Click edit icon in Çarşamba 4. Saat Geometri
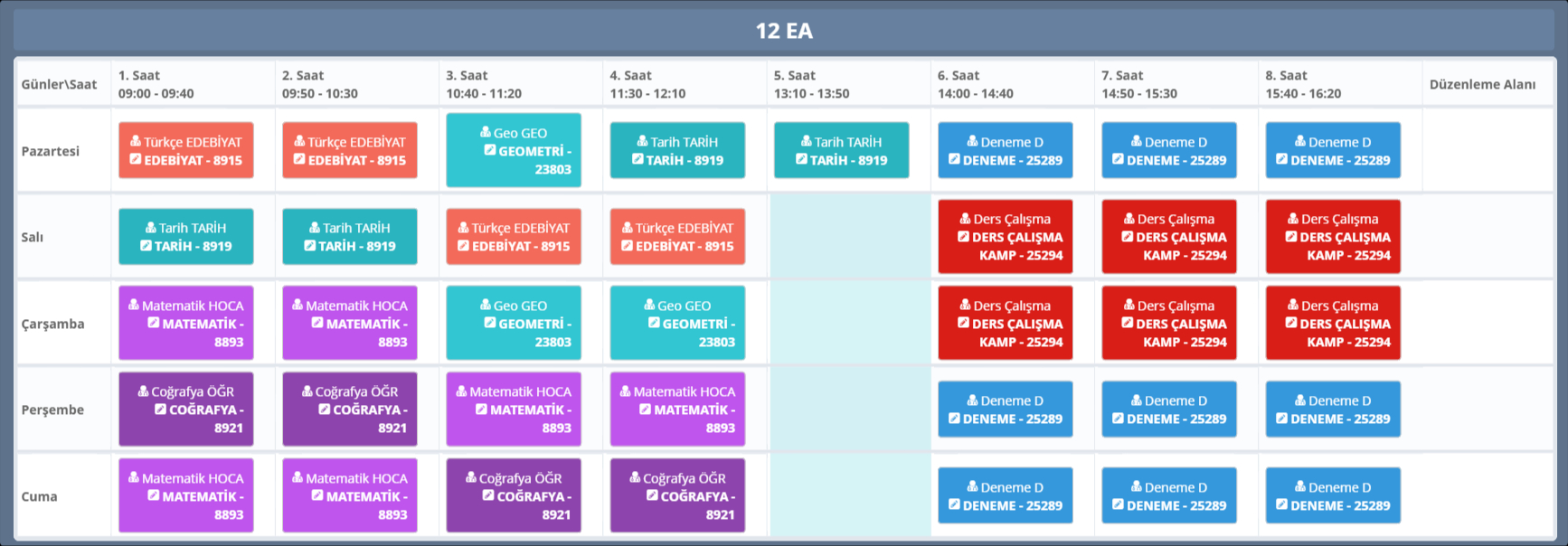The width and height of the screenshot is (1568, 546). [654, 324]
